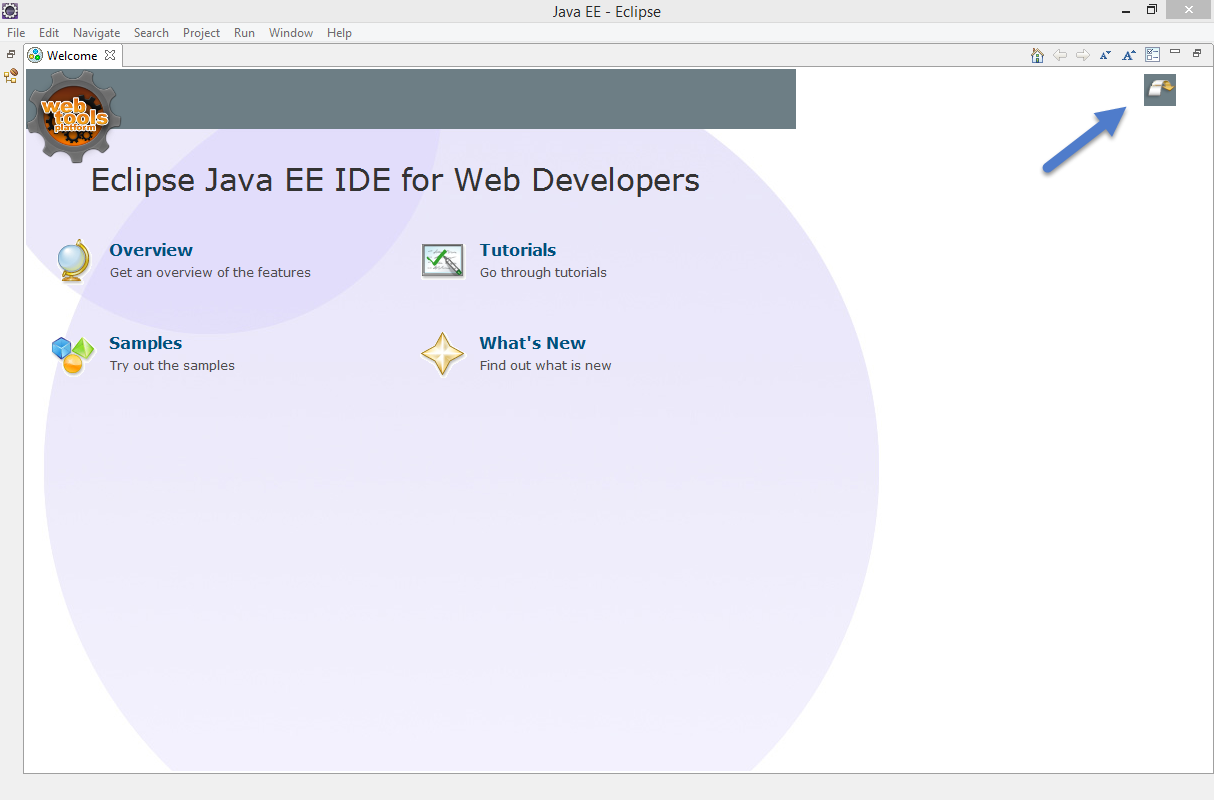The height and width of the screenshot is (800, 1214).
Task: Open the minimized hierarchy view icon
Action: pos(11,76)
